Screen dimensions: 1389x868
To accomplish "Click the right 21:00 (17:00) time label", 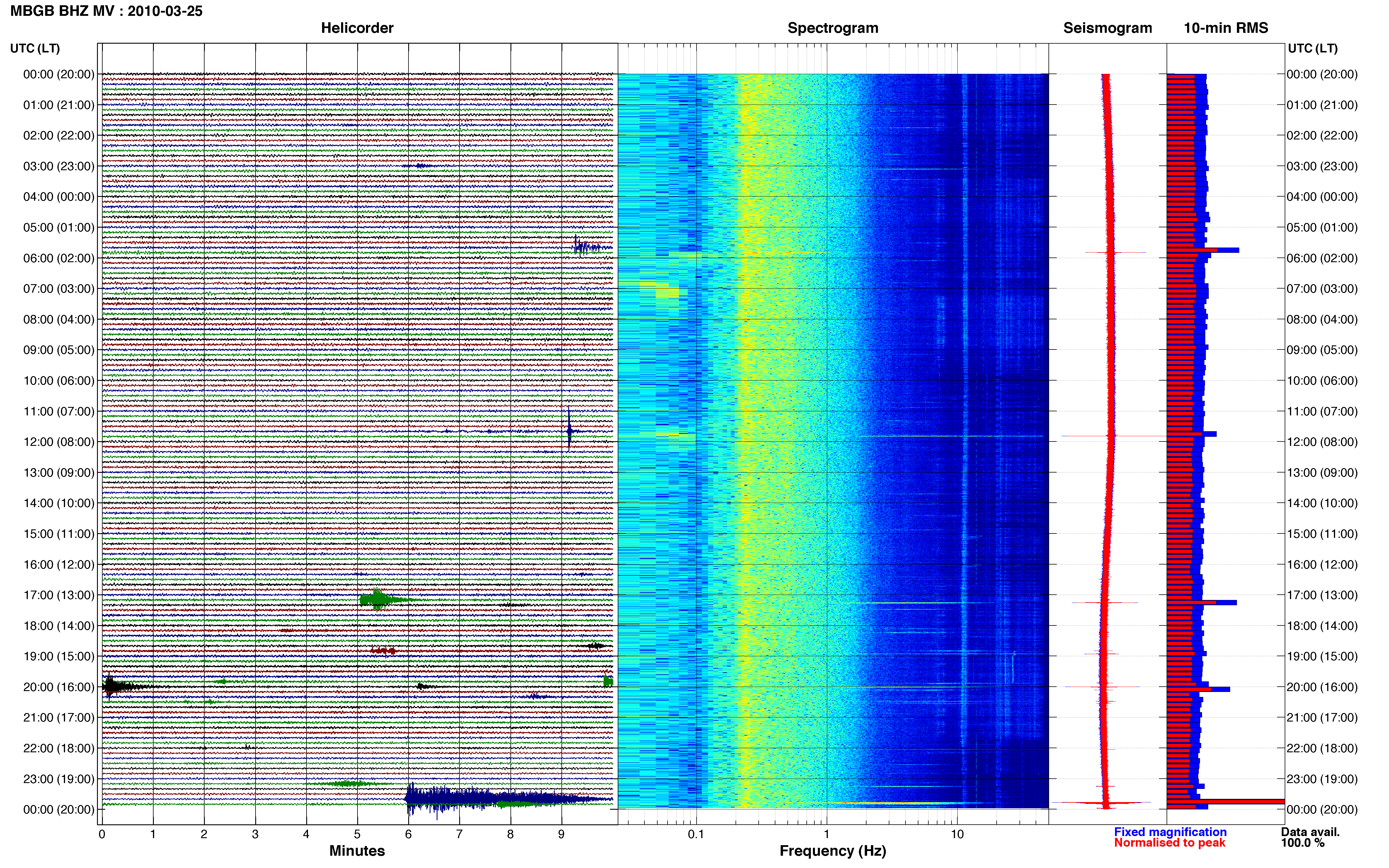I will 1322,718.
